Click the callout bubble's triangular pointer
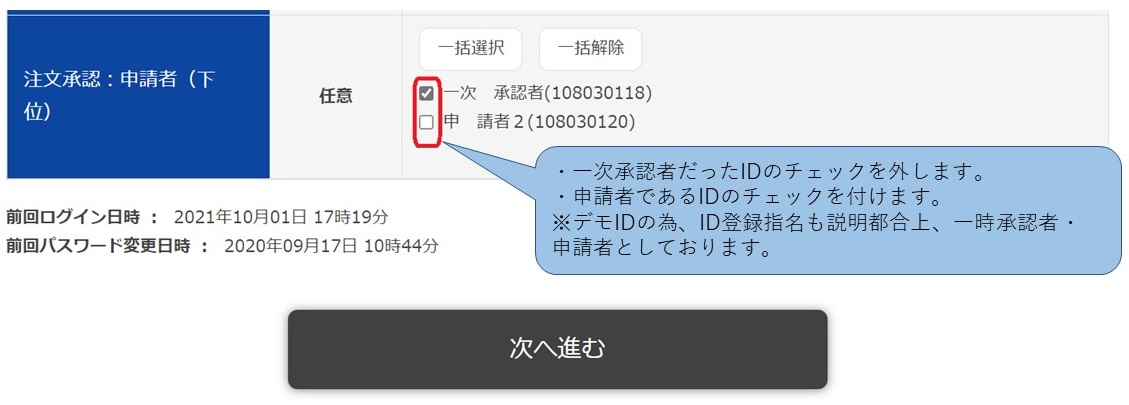 coord(490,163)
